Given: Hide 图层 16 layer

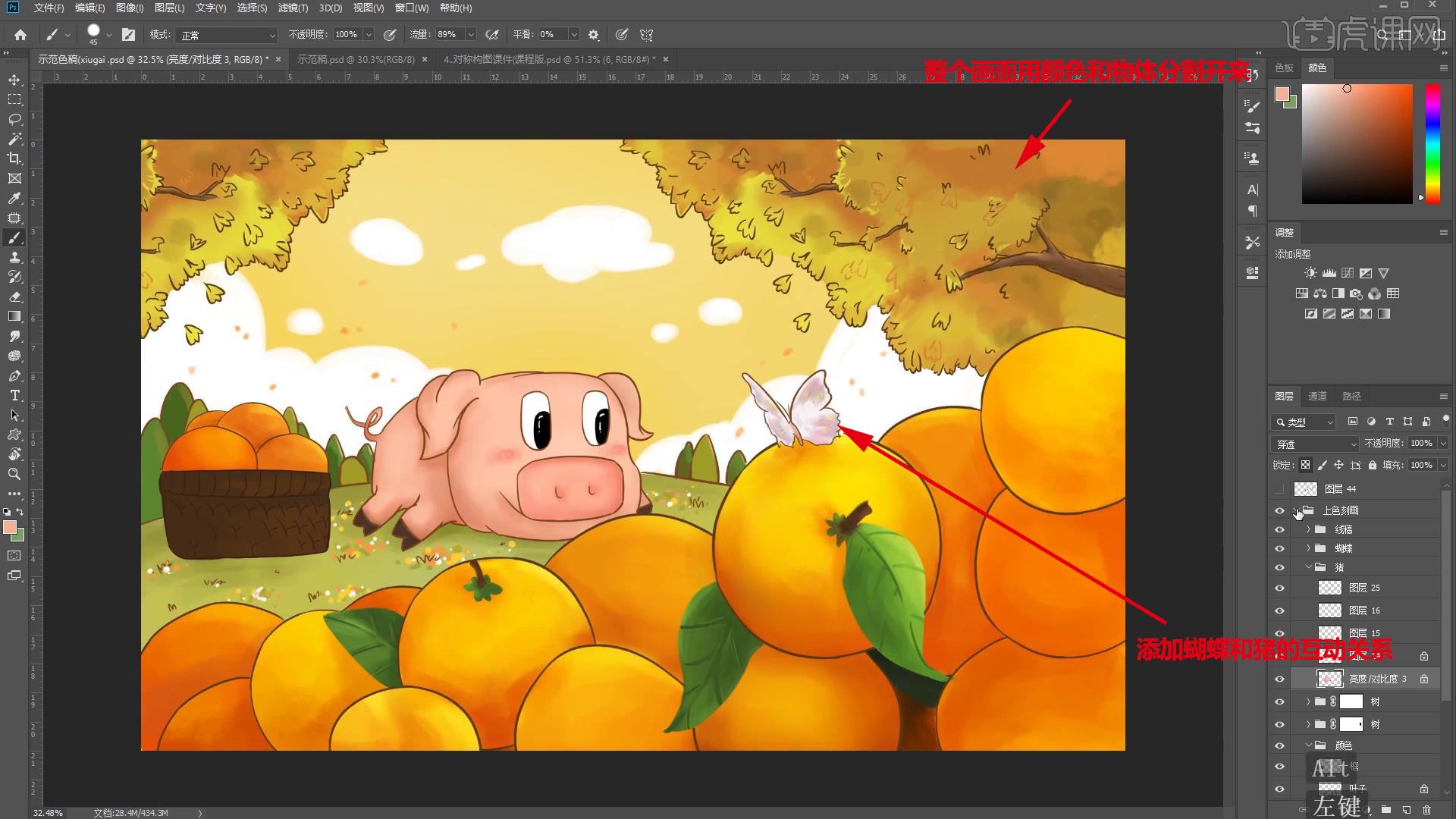Looking at the screenshot, I should click(x=1280, y=610).
